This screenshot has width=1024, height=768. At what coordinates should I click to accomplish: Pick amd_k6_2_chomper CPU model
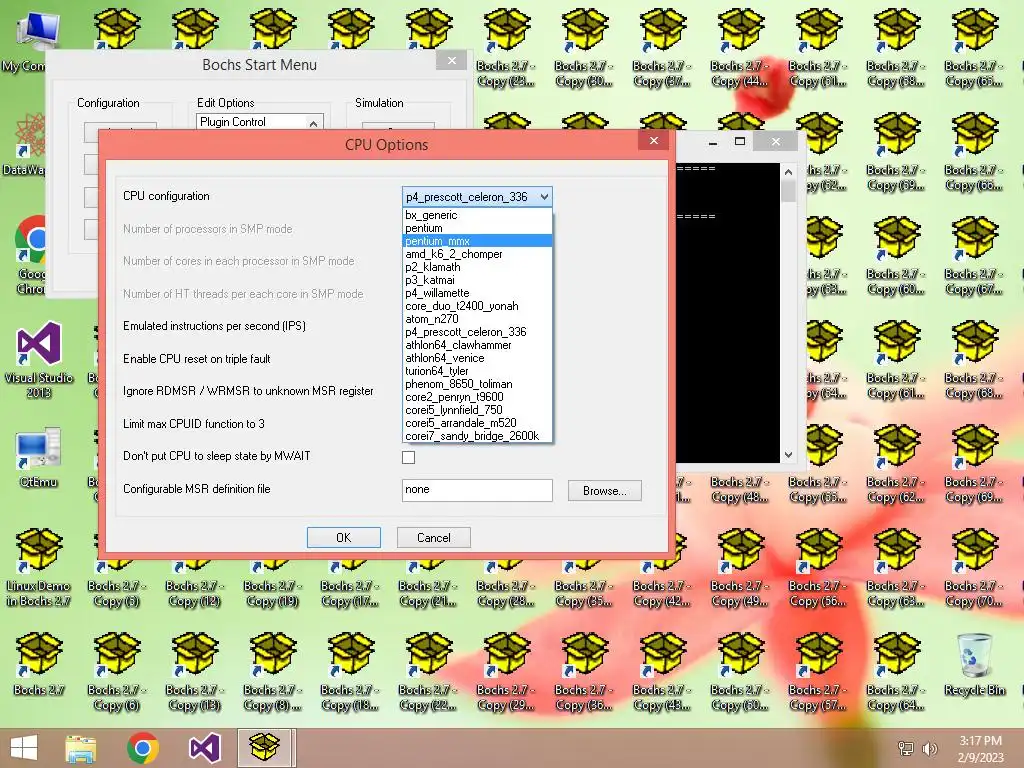click(x=477, y=254)
